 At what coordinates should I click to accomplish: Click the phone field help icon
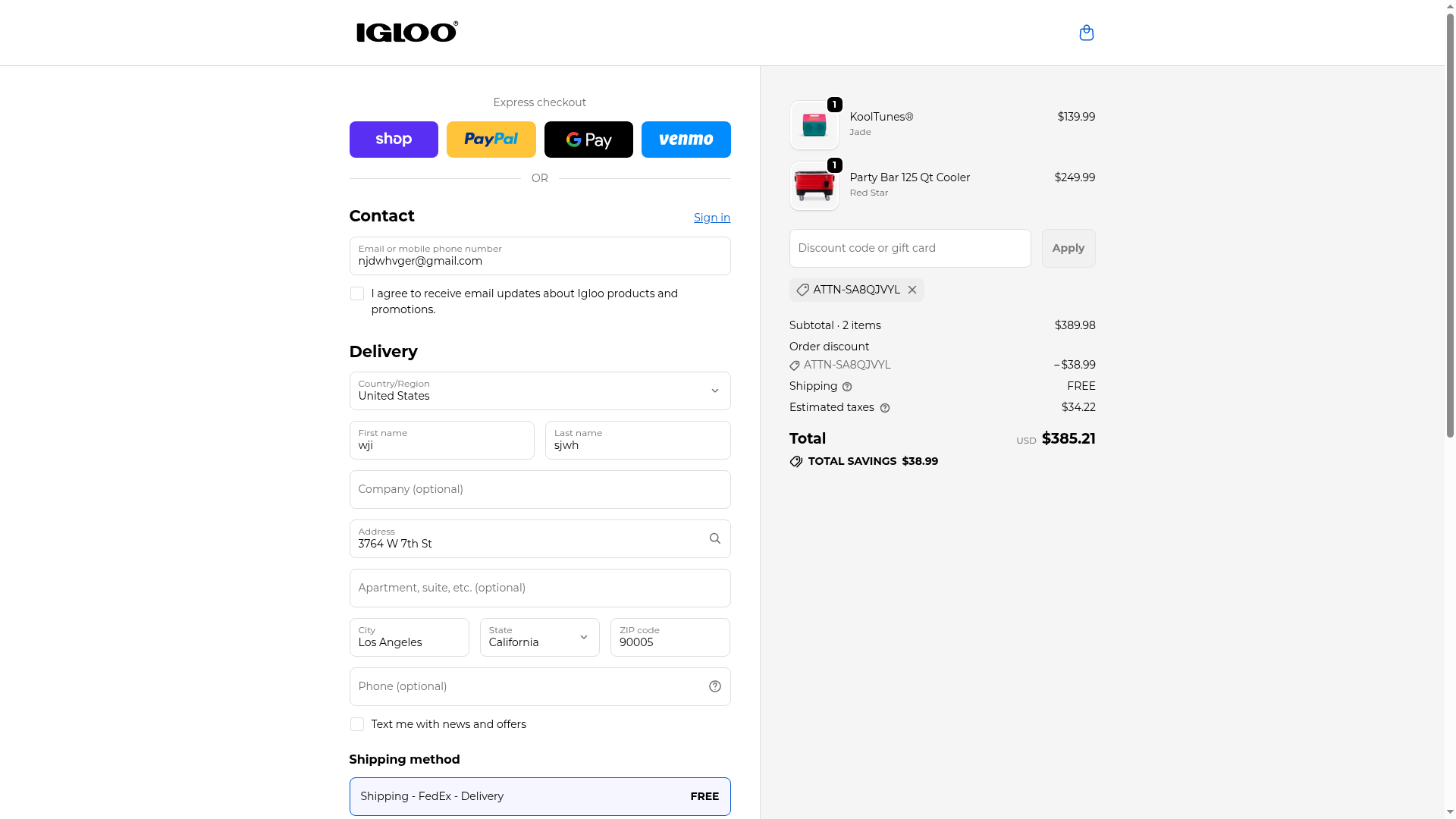714,686
